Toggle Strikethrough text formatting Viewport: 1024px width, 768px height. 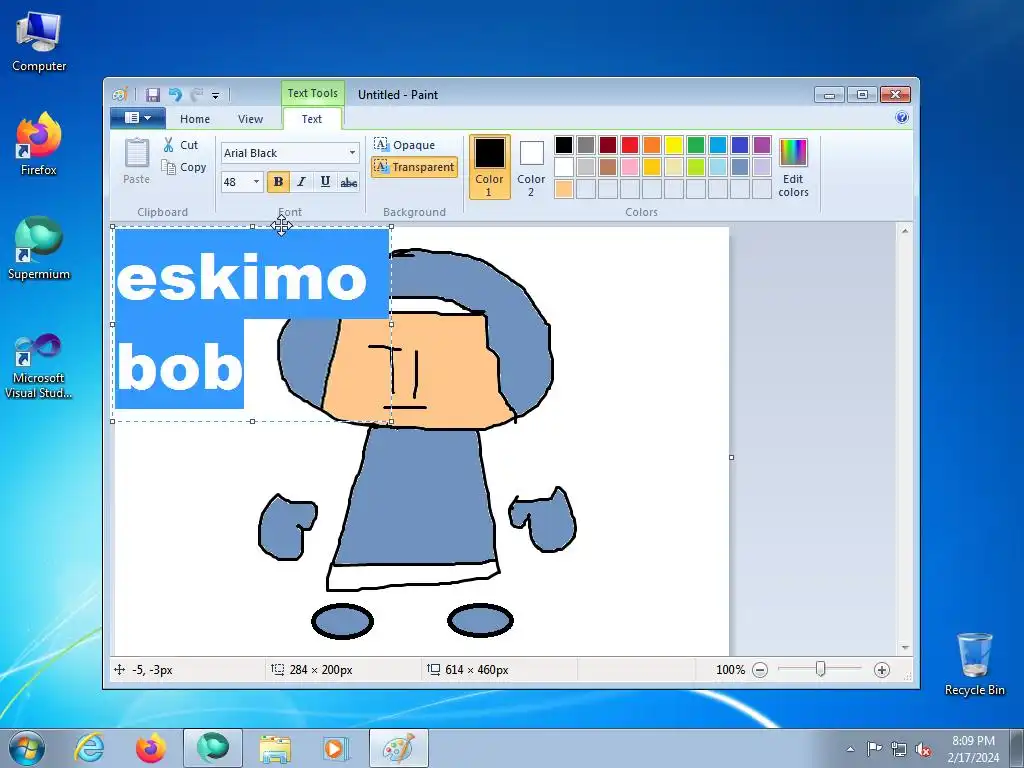pos(349,182)
